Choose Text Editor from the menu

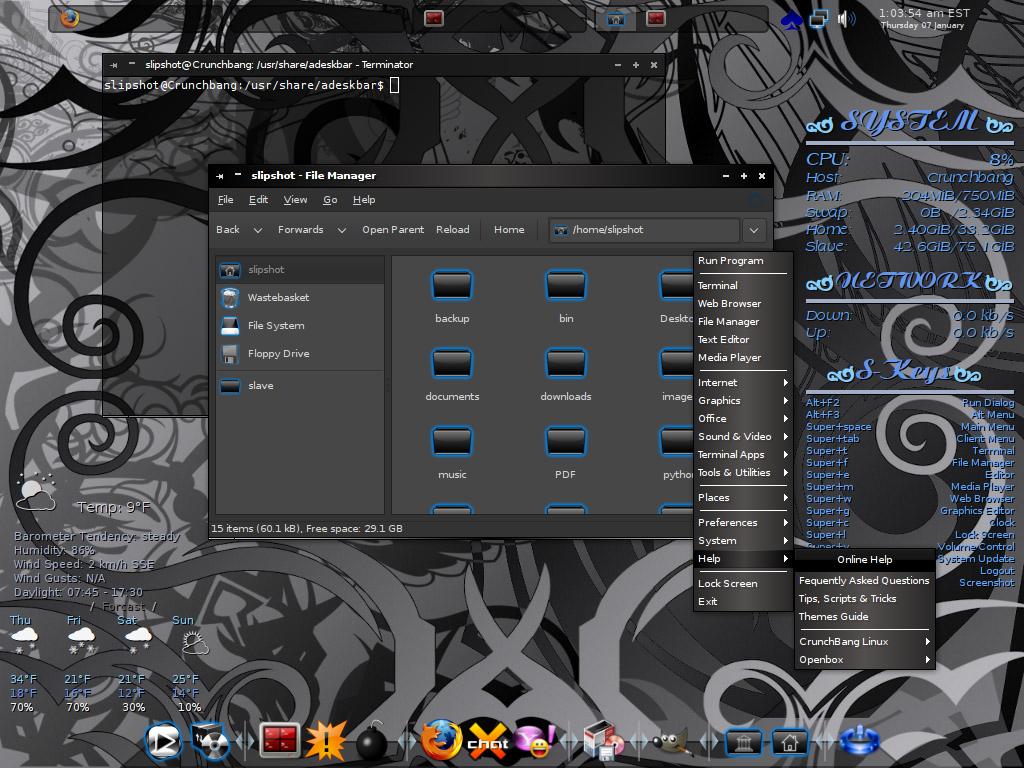pos(744,340)
